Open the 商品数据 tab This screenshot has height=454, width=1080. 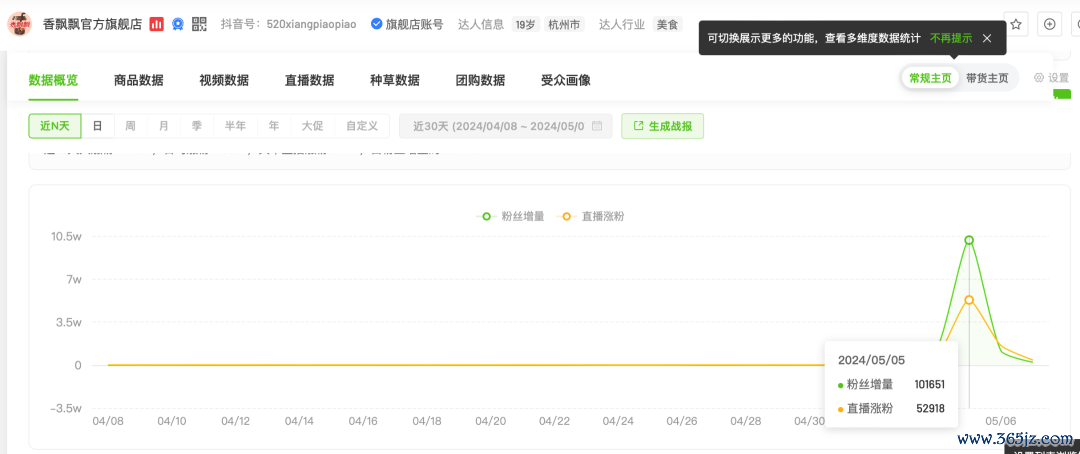pos(138,81)
